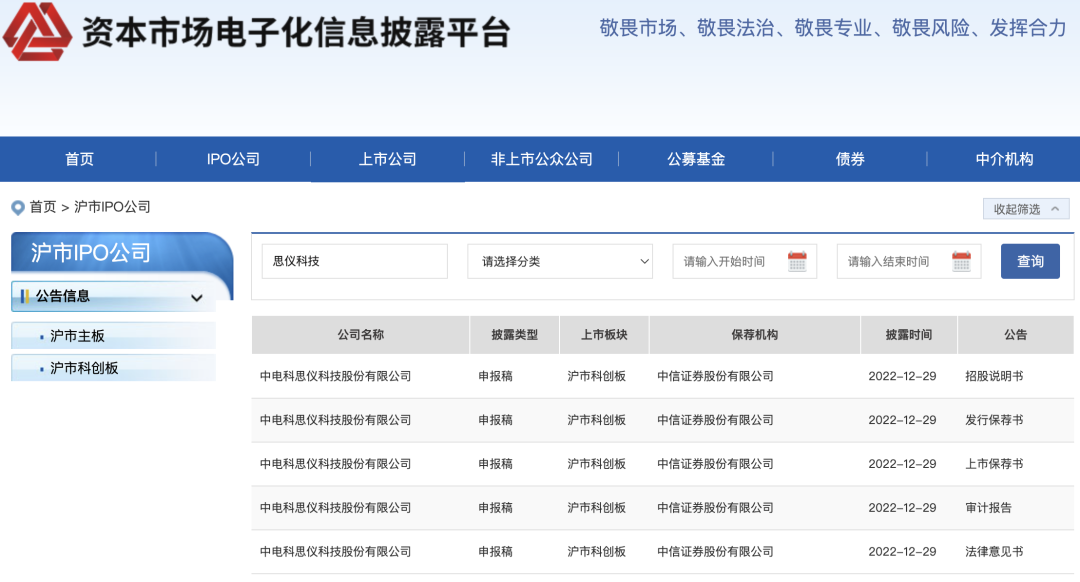1080x582 pixels.
Task: Open the 发行保荐书 announcement link
Action: (x=994, y=420)
